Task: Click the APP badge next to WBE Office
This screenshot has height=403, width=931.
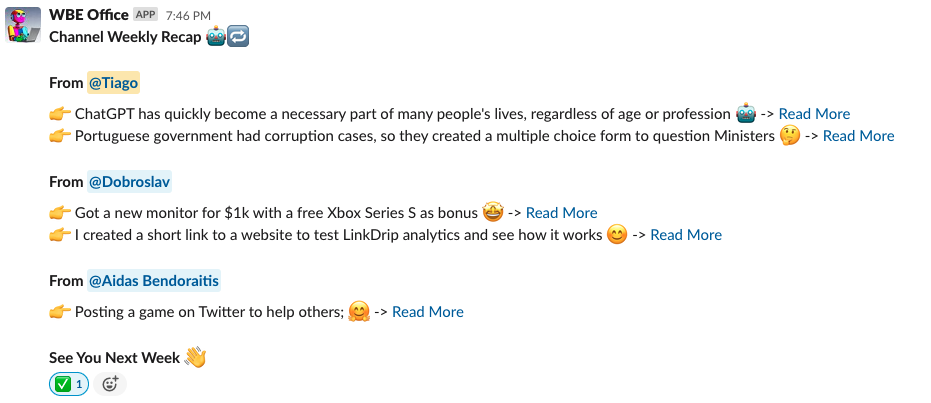Action: click(x=145, y=15)
